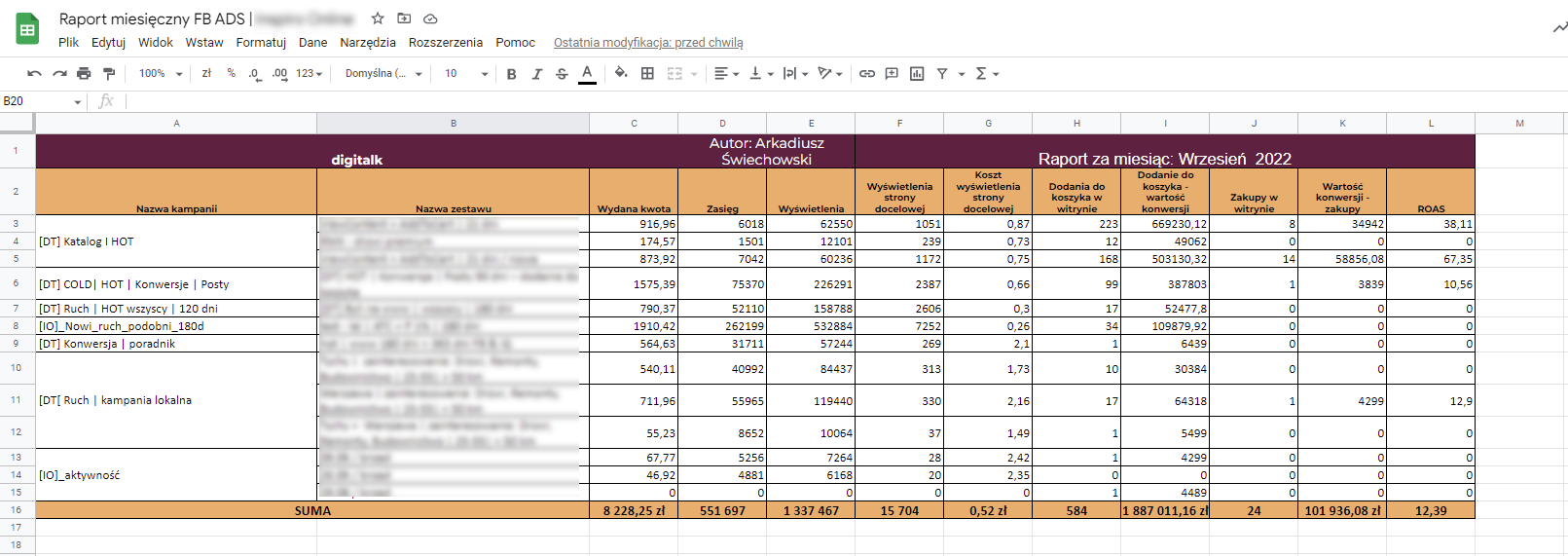Open the borders tool

[x=647, y=74]
